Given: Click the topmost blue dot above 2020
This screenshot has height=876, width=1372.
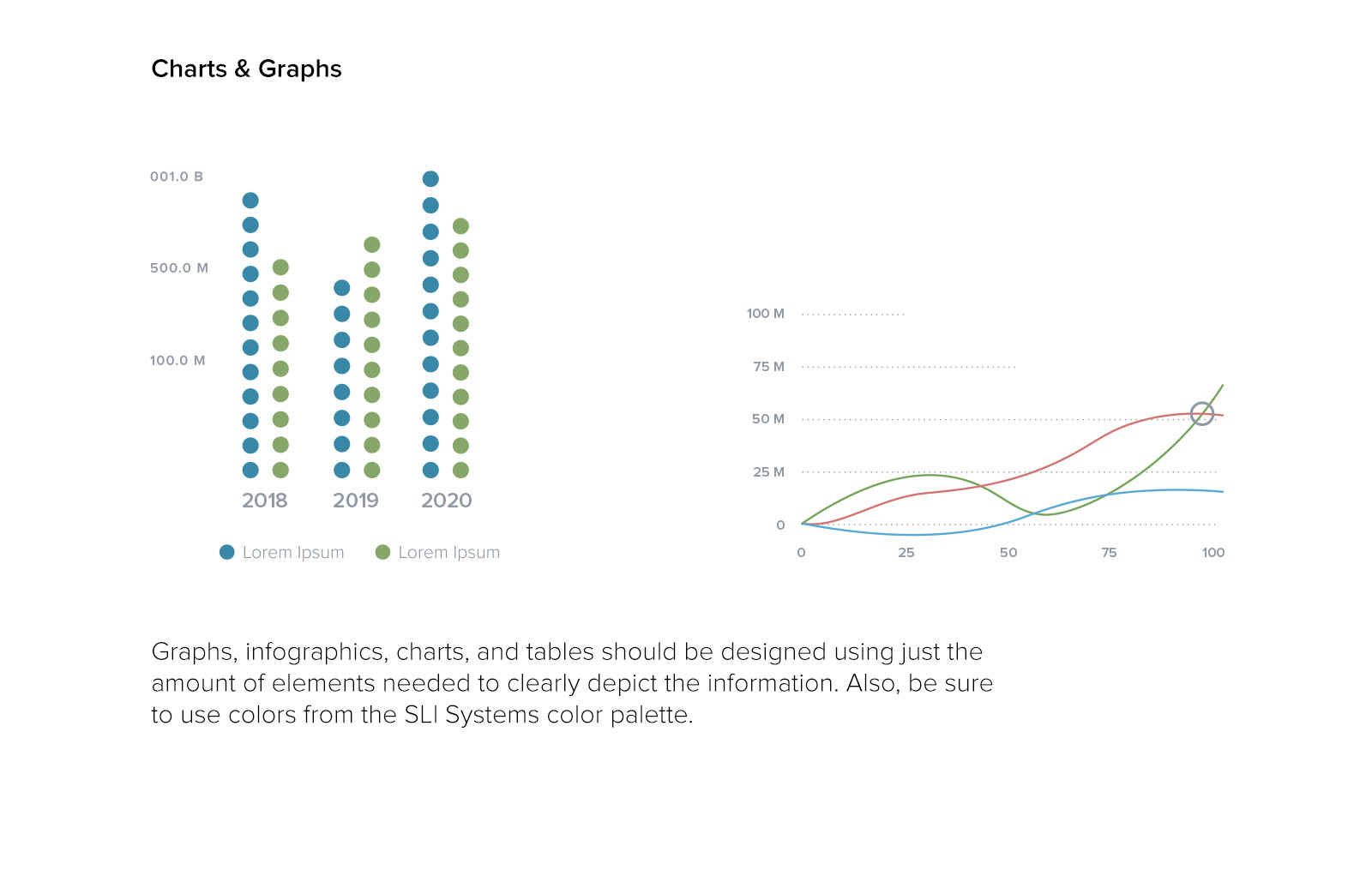Looking at the screenshot, I should click(430, 179).
